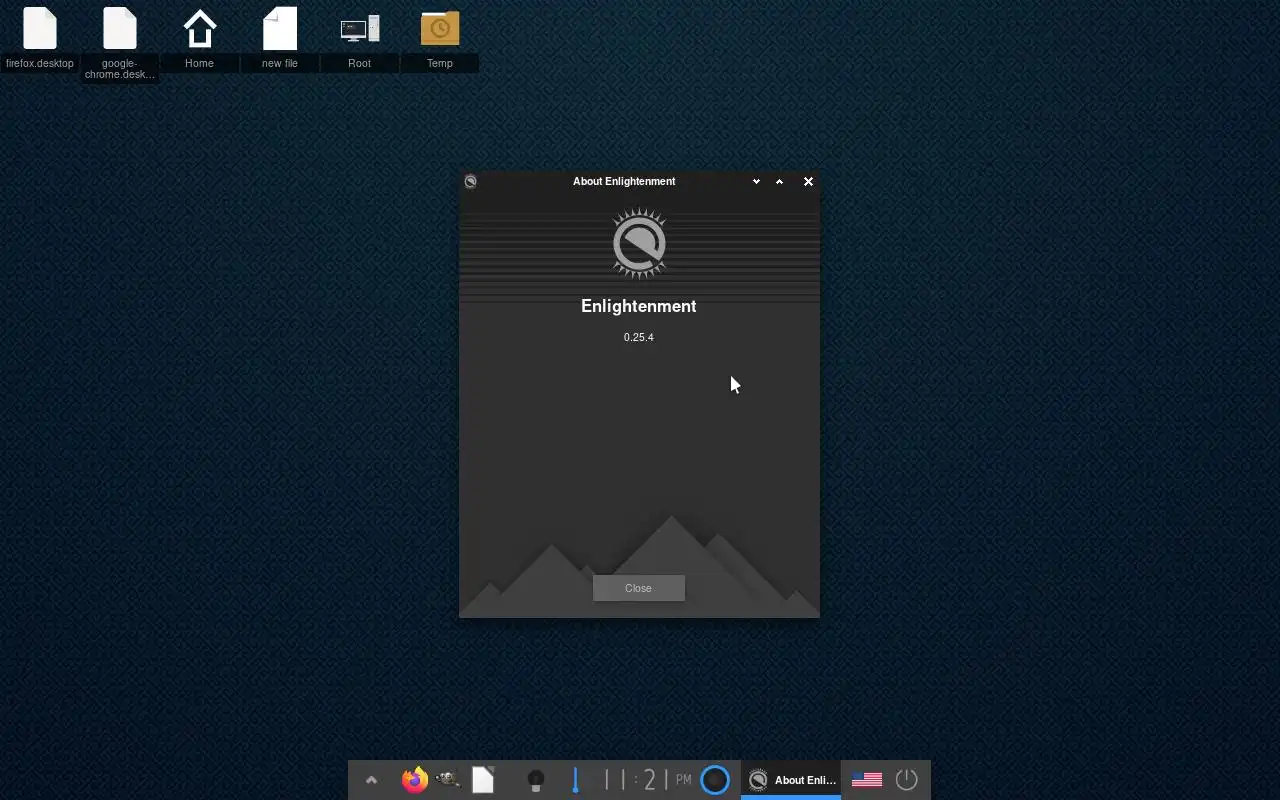
Task: Click the Enlightenment logo in About dialog
Action: coord(639,243)
